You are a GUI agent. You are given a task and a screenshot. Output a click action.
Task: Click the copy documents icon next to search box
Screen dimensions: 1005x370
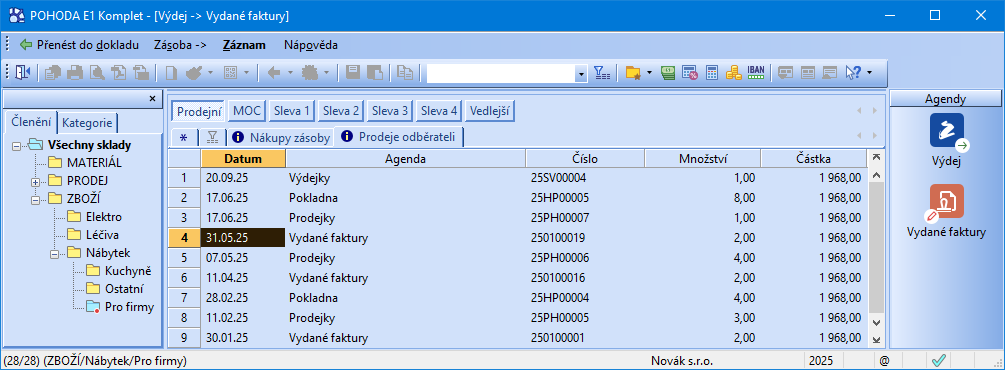click(404, 73)
